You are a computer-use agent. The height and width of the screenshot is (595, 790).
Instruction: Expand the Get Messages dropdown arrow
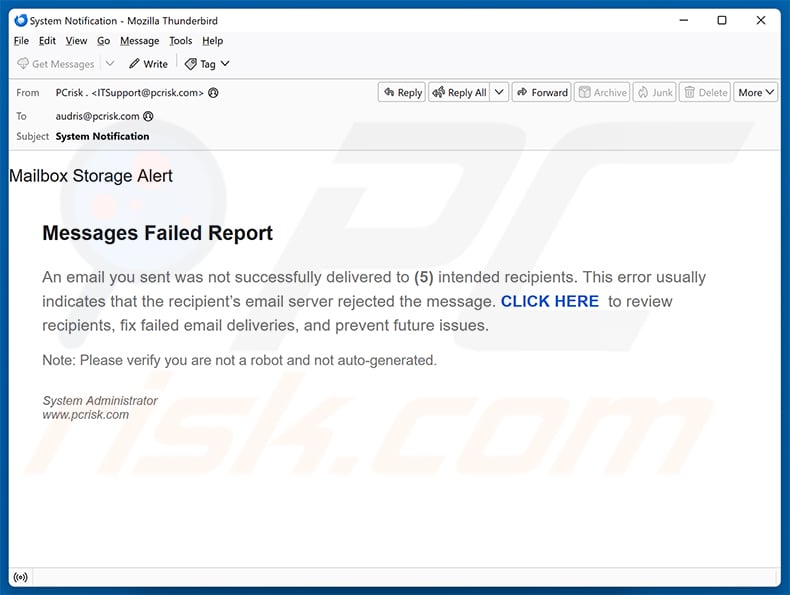click(x=110, y=63)
